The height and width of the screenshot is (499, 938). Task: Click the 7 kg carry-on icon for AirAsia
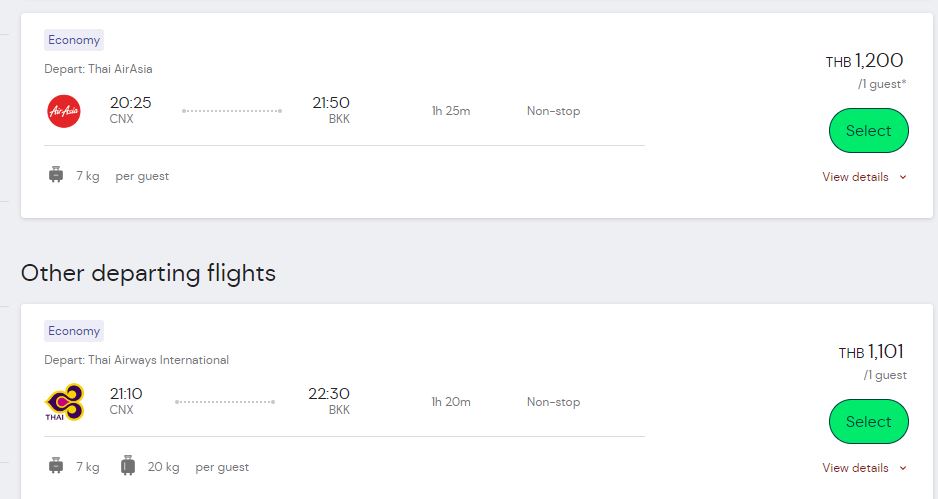[x=56, y=175]
